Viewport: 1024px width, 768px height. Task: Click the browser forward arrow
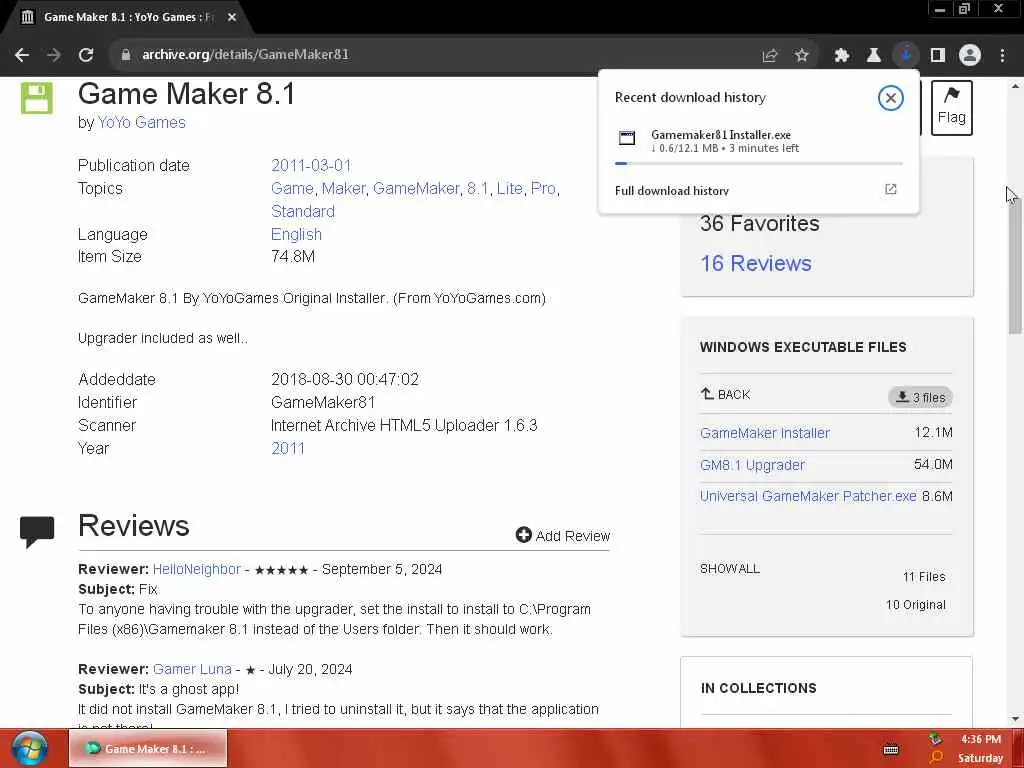click(54, 55)
